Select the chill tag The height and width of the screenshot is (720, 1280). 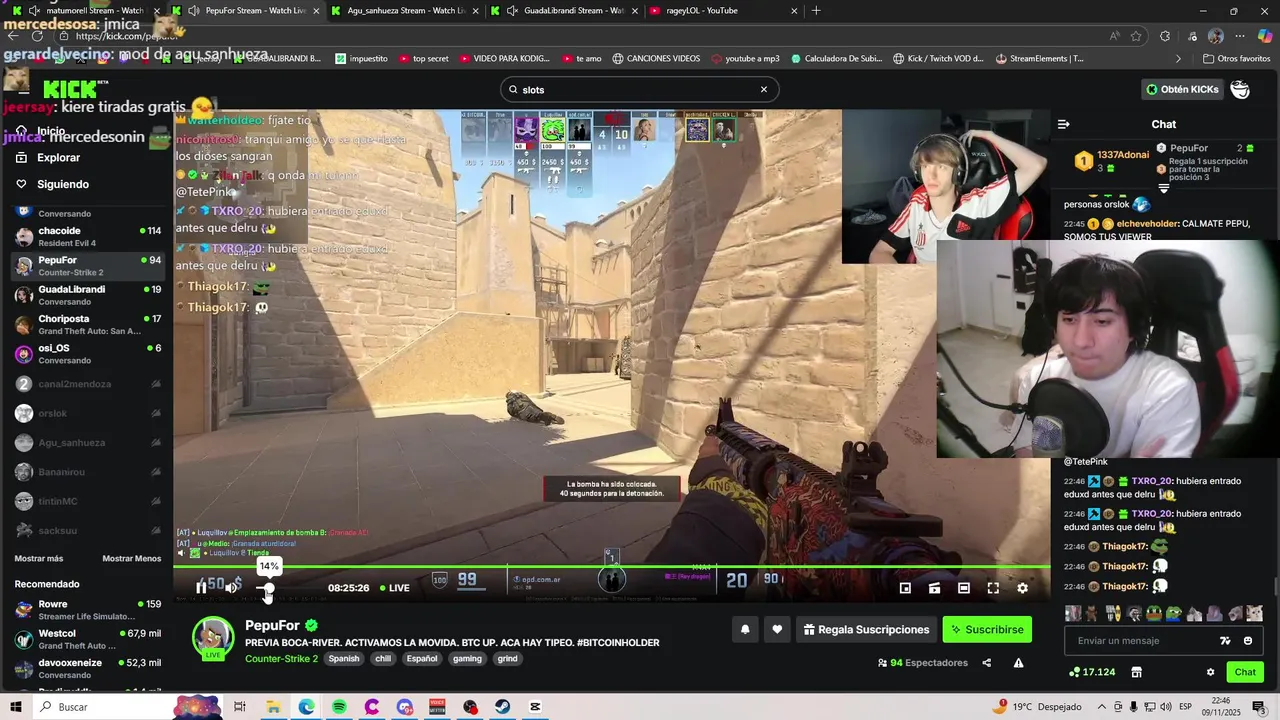[383, 659]
